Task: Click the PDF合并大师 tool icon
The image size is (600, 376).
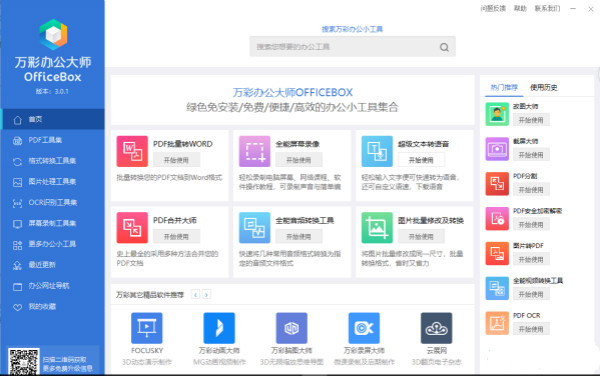Action: tap(132, 228)
